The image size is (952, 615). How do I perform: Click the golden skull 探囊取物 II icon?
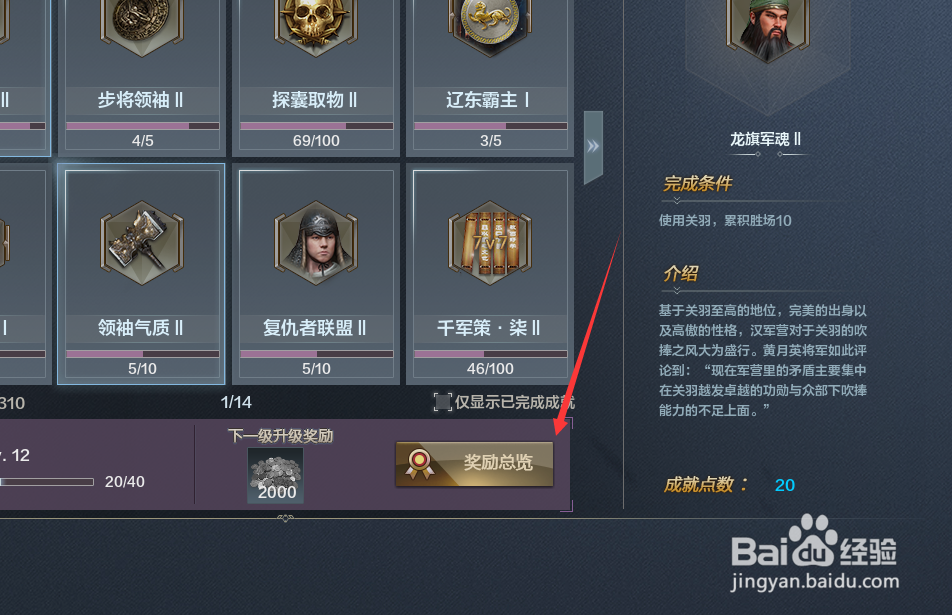point(316,25)
